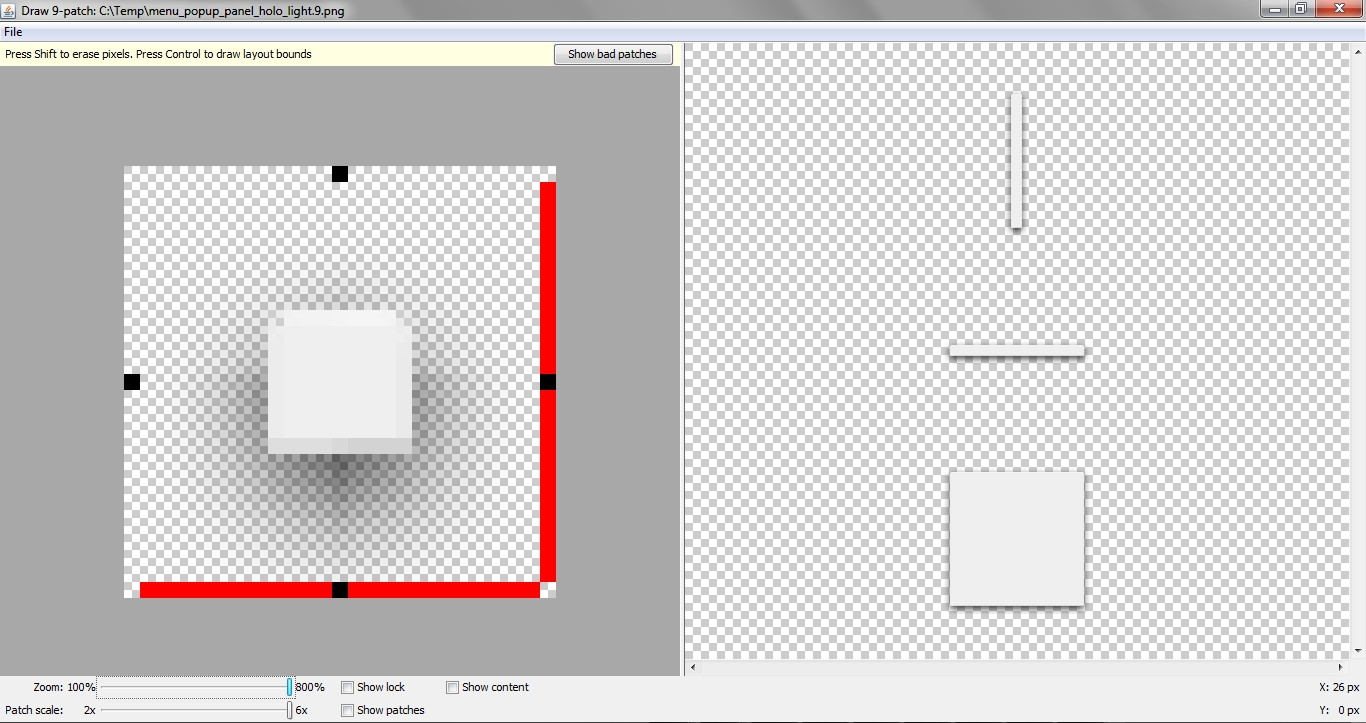This screenshot has height=723, width=1366.
Task: Click the right black marker on red bar
Action: [548, 382]
